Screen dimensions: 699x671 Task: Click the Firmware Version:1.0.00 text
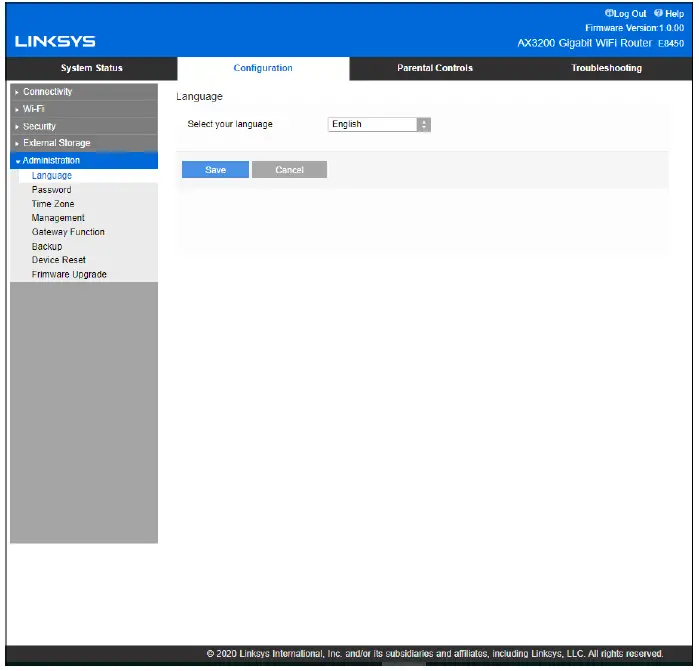(634, 28)
